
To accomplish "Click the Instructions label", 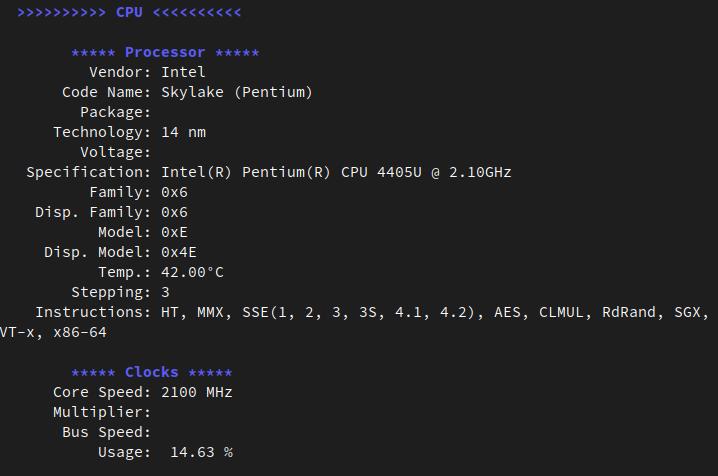I will tap(93, 312).
